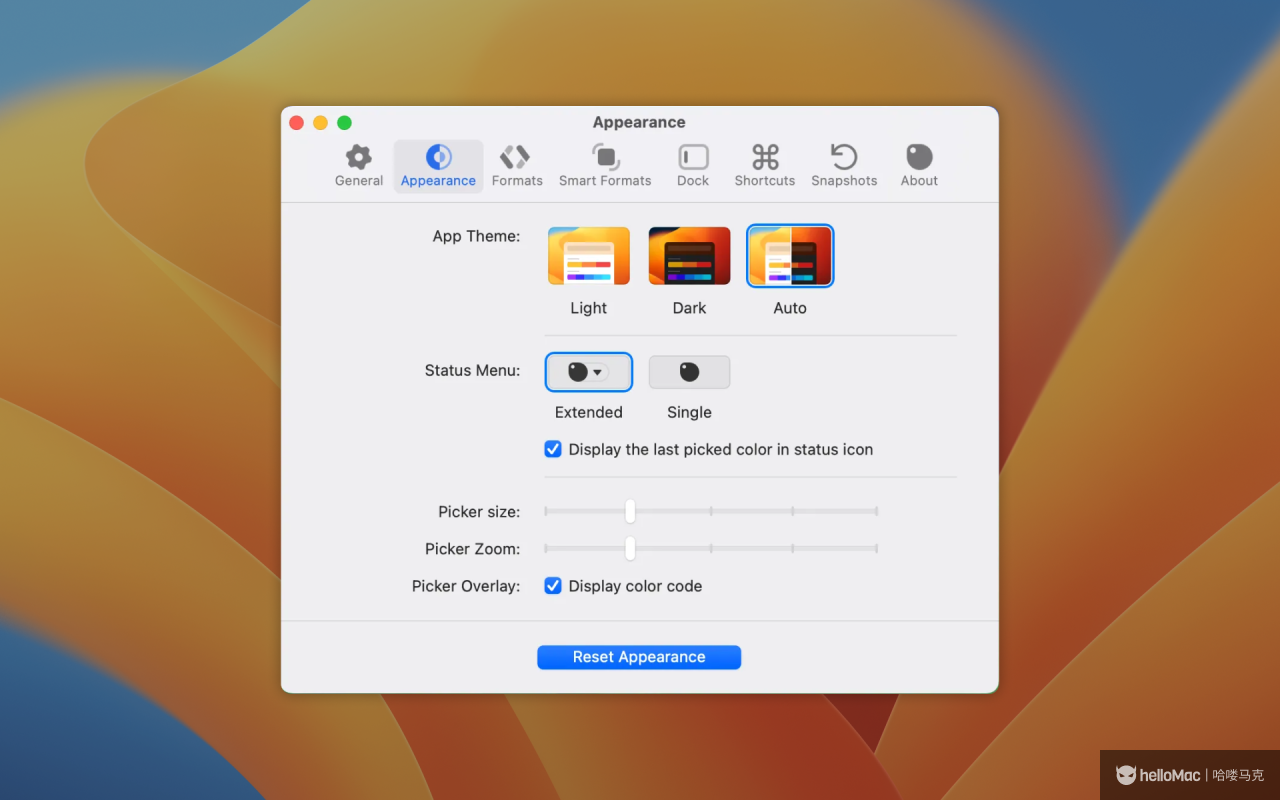Viewport: 1280px width, 800px height.
Task: Click the 'Extended' label text
Action: [589, 412]
